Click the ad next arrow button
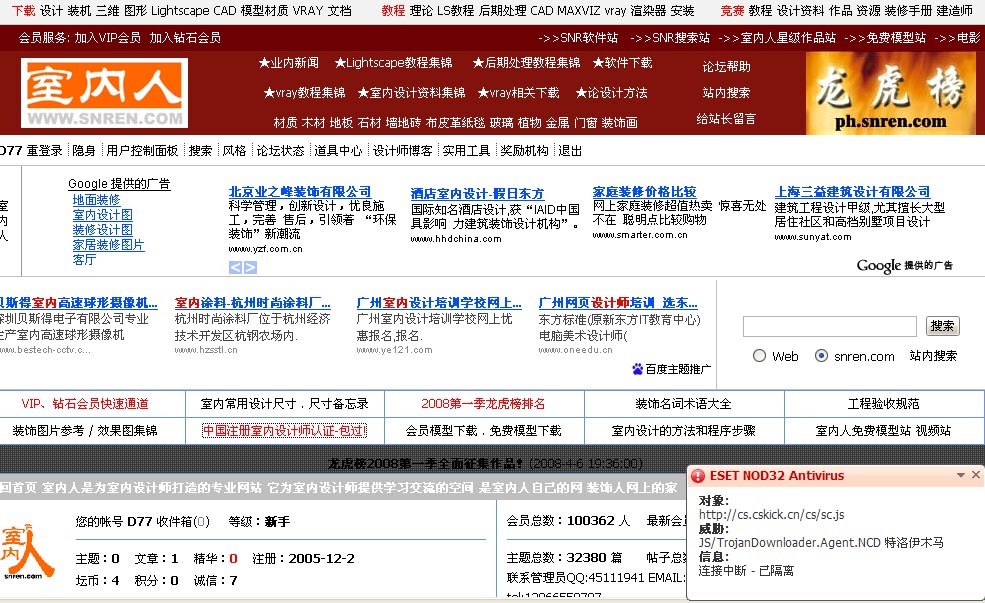985x603 pixels. pos(250,268)
